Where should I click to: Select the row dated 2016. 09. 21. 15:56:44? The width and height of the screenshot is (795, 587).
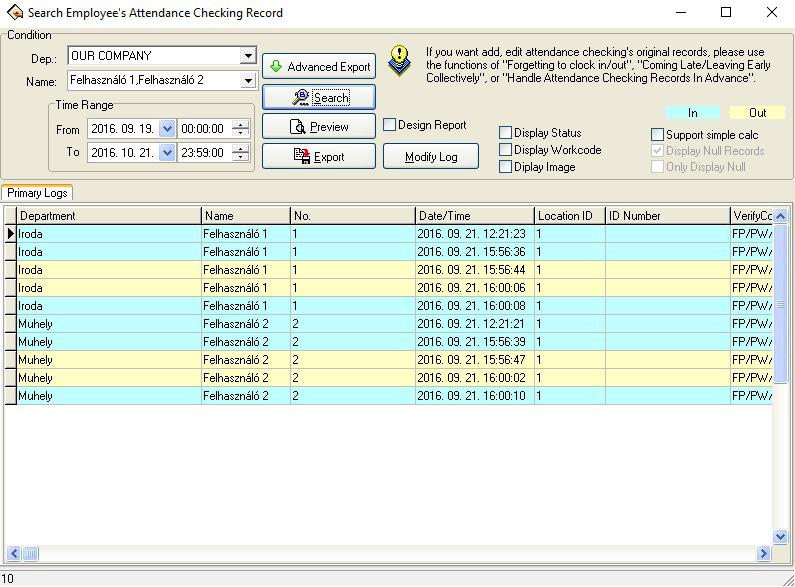pyautogui.click(x=394, y=270)
